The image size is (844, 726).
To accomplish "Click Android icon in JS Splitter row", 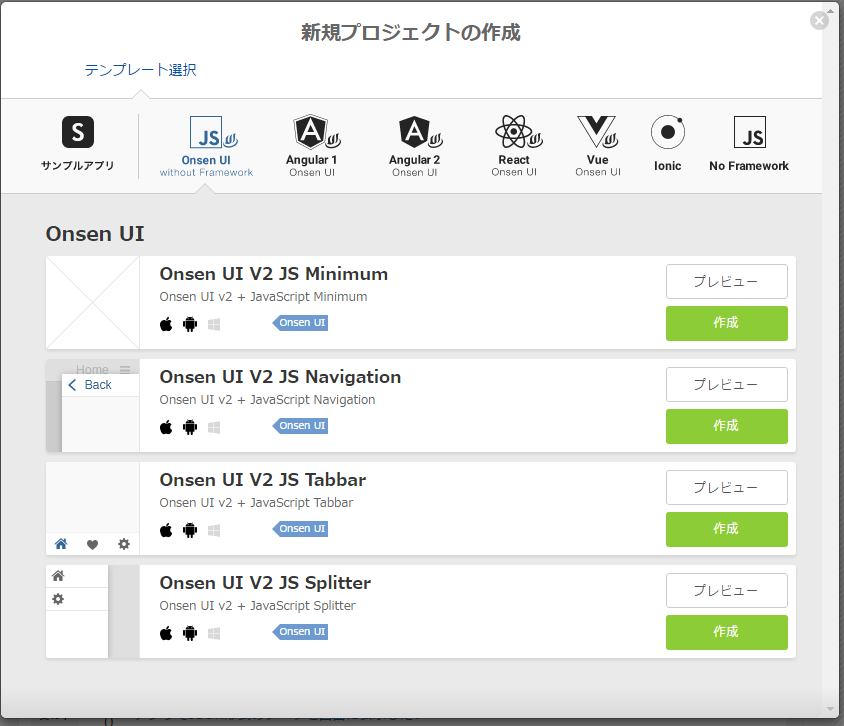I will pos(190,633).
